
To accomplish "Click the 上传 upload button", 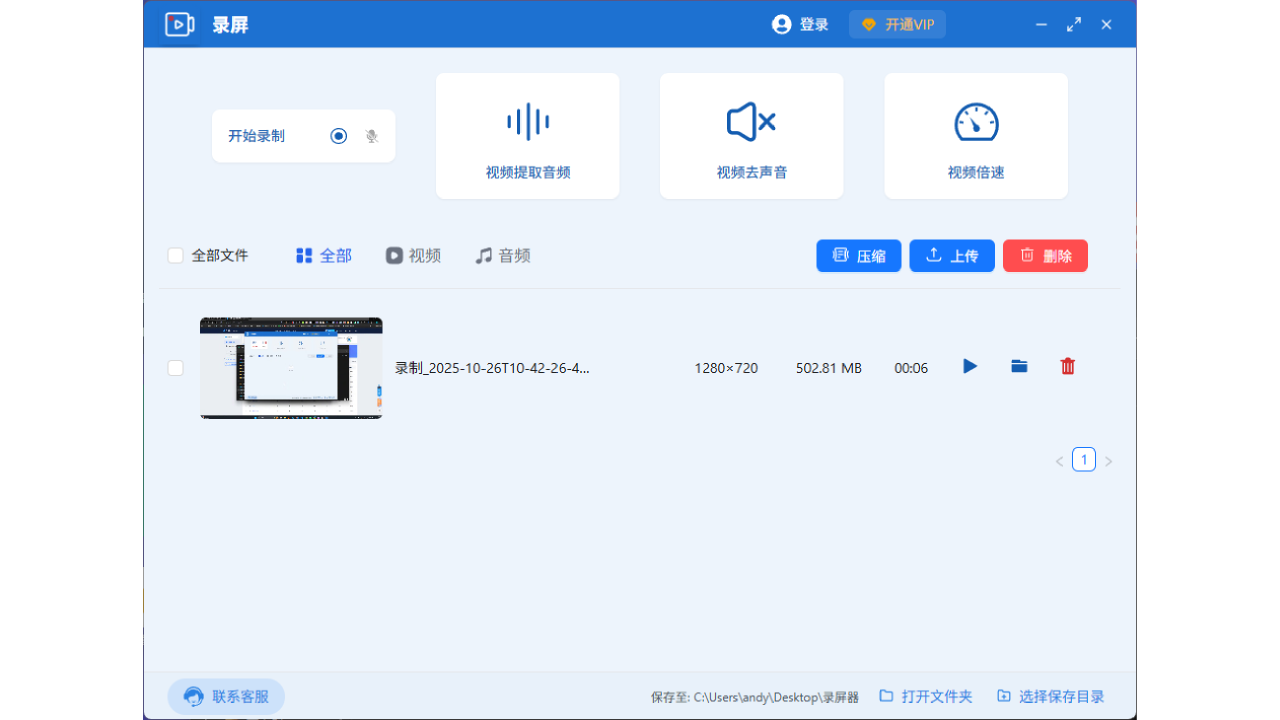I will [x=951, y=255].
